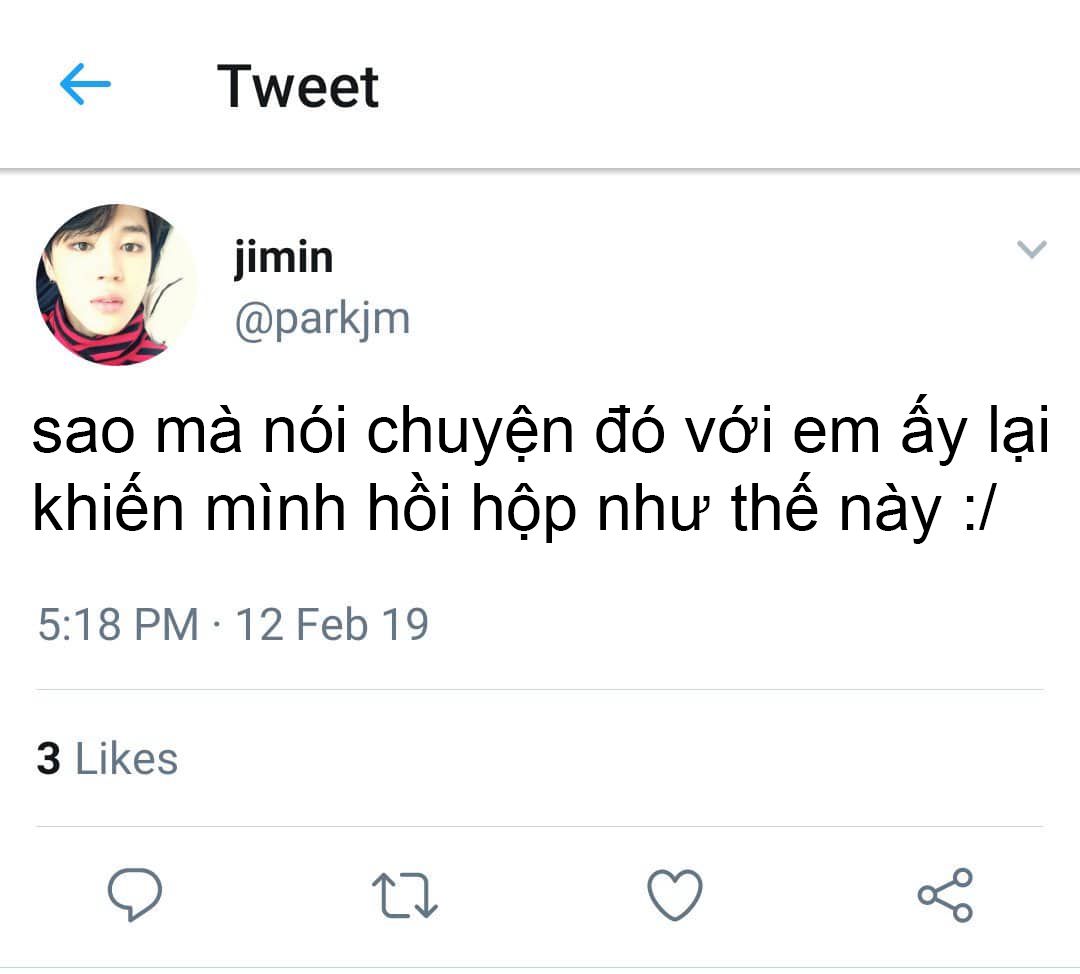1080x974 pixels.
Task: Open the @parkjm handle profile
Action: click(322, 320)
